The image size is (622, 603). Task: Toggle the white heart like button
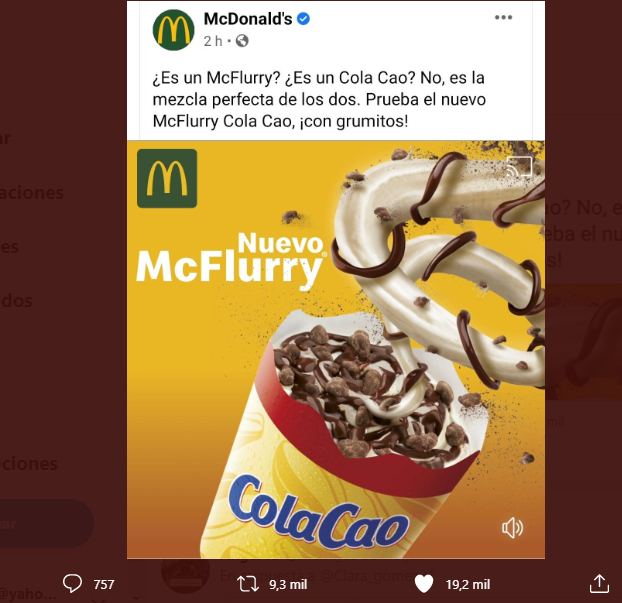pos(423,583)
